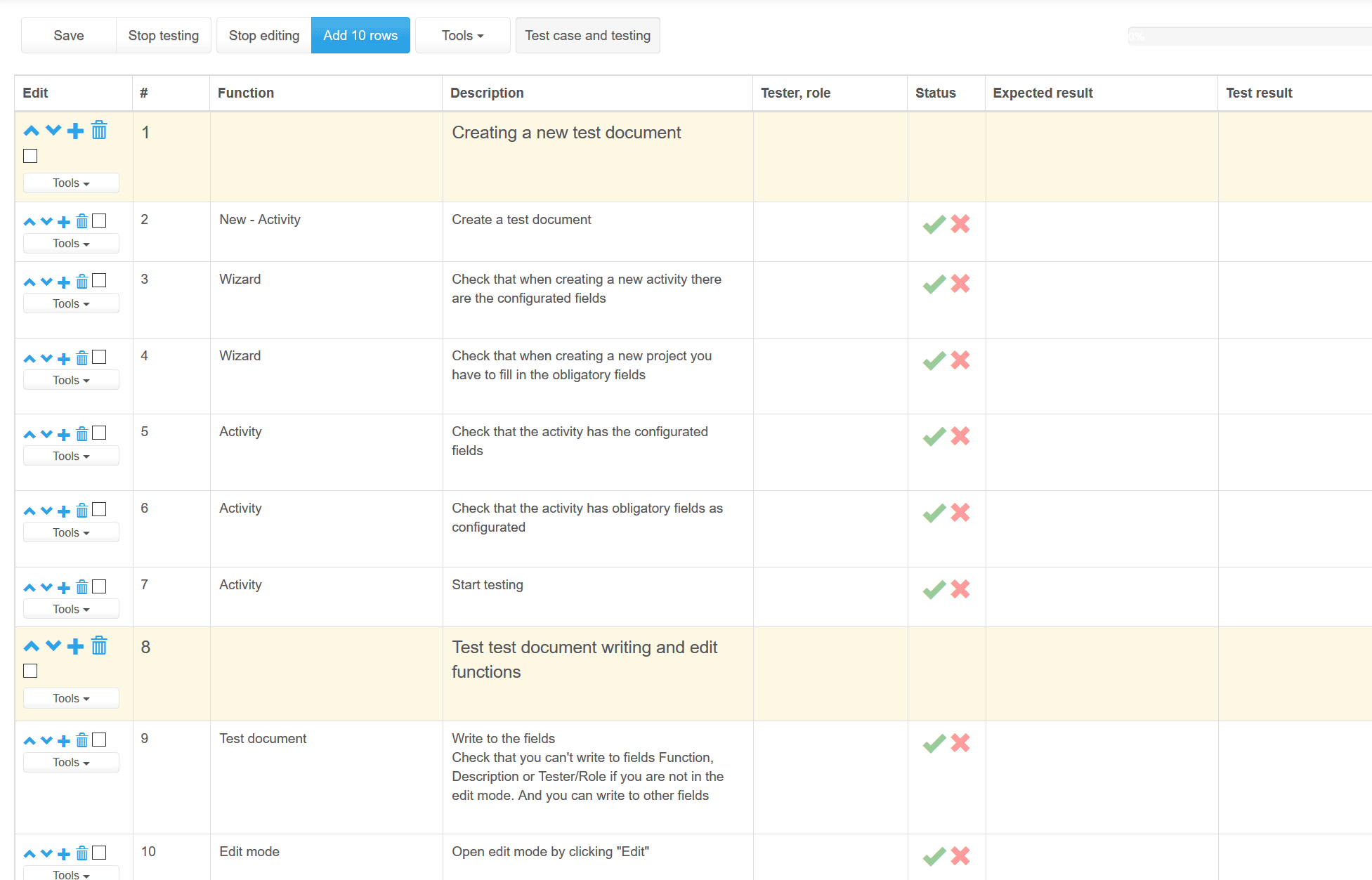This screenshot has width=1372, height=880.
Task: Mark row 3 as passed
Action: click(x=934, y=284)
